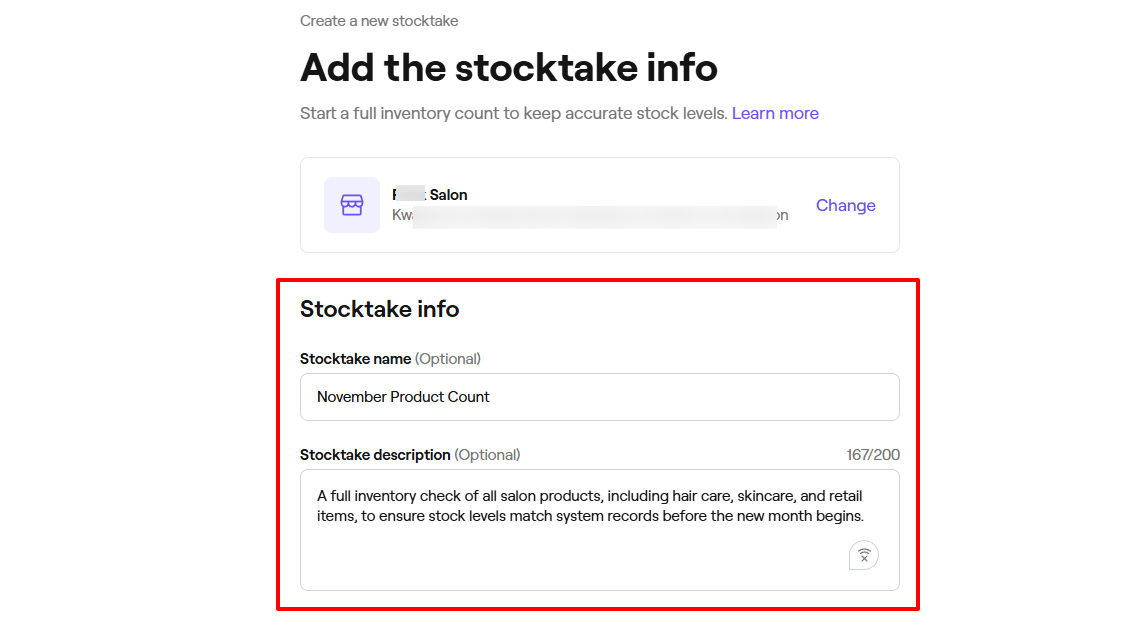Image resolution: width=1129 pixels, height=637 pixels.
Task: Select the Add the stocktake info heading
Action: coord(508,67)
